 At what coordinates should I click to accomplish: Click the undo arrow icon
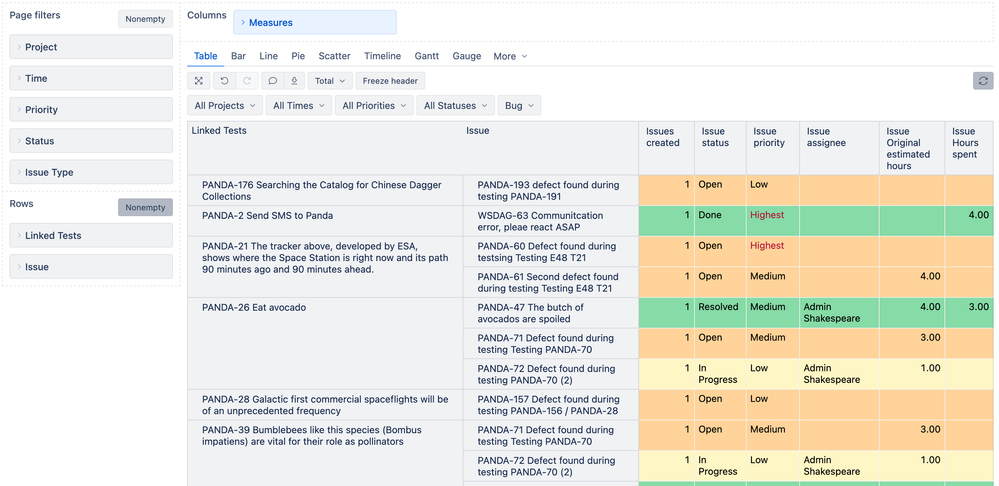(x=225, y=81)
